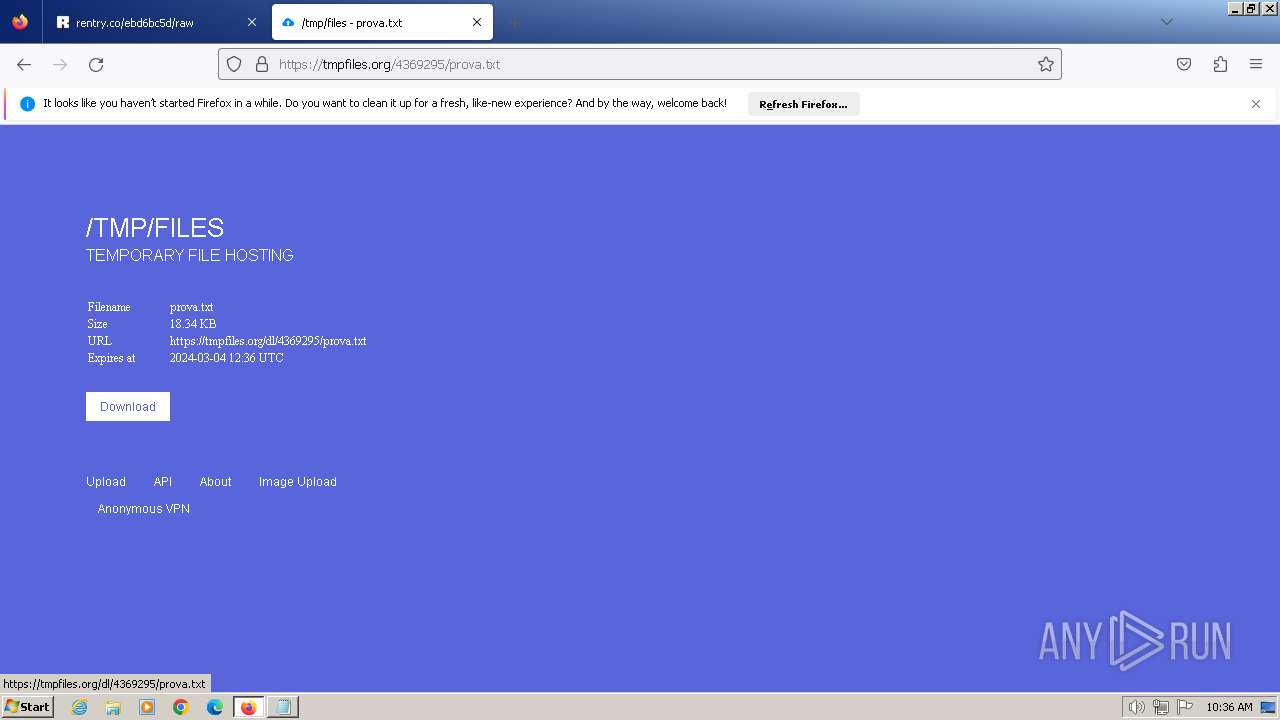Launch Google Chrome from taskbar

(x=181, y=707)
